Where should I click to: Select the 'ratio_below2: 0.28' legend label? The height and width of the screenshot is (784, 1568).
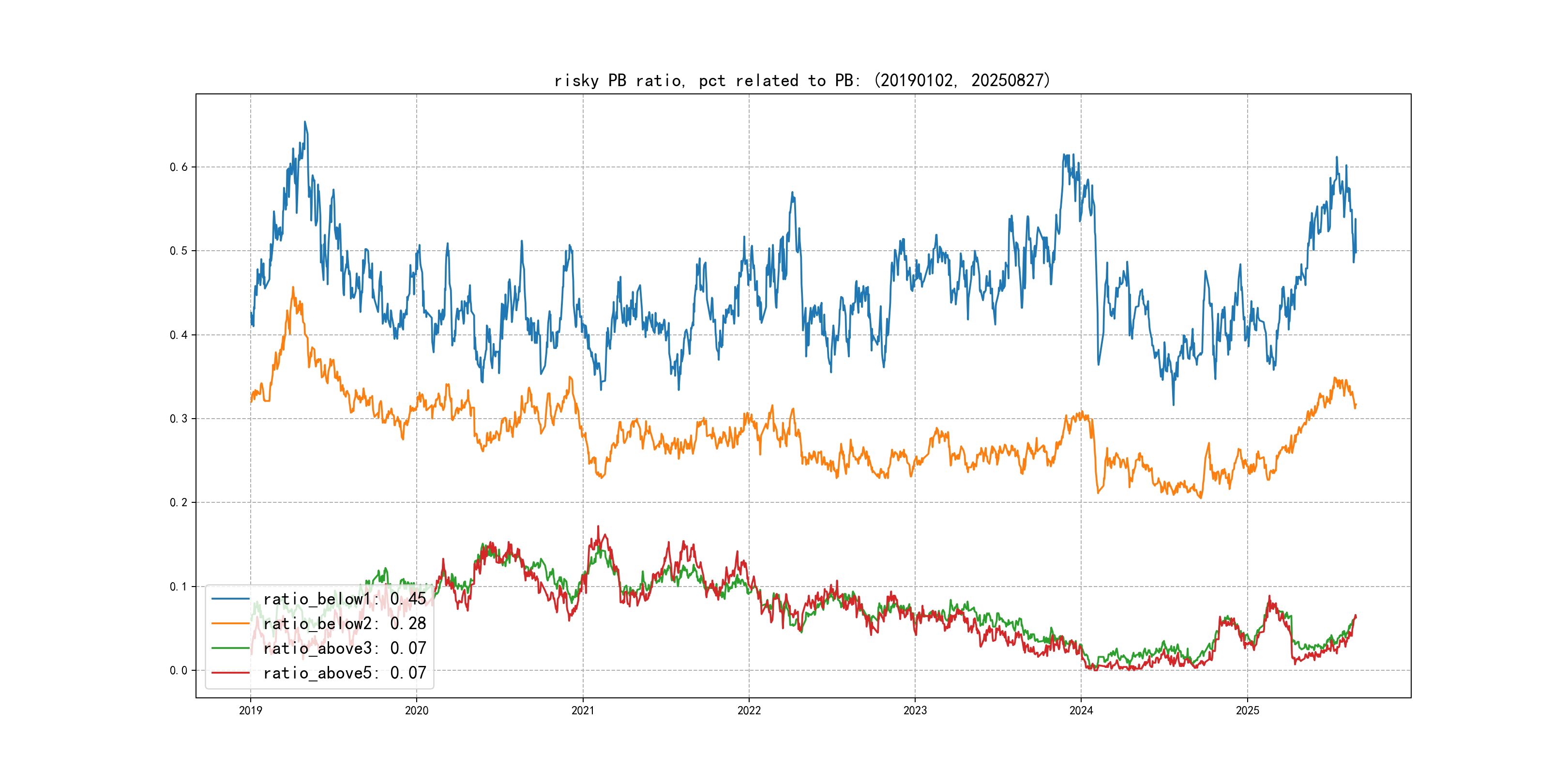(x=344, y=623)
